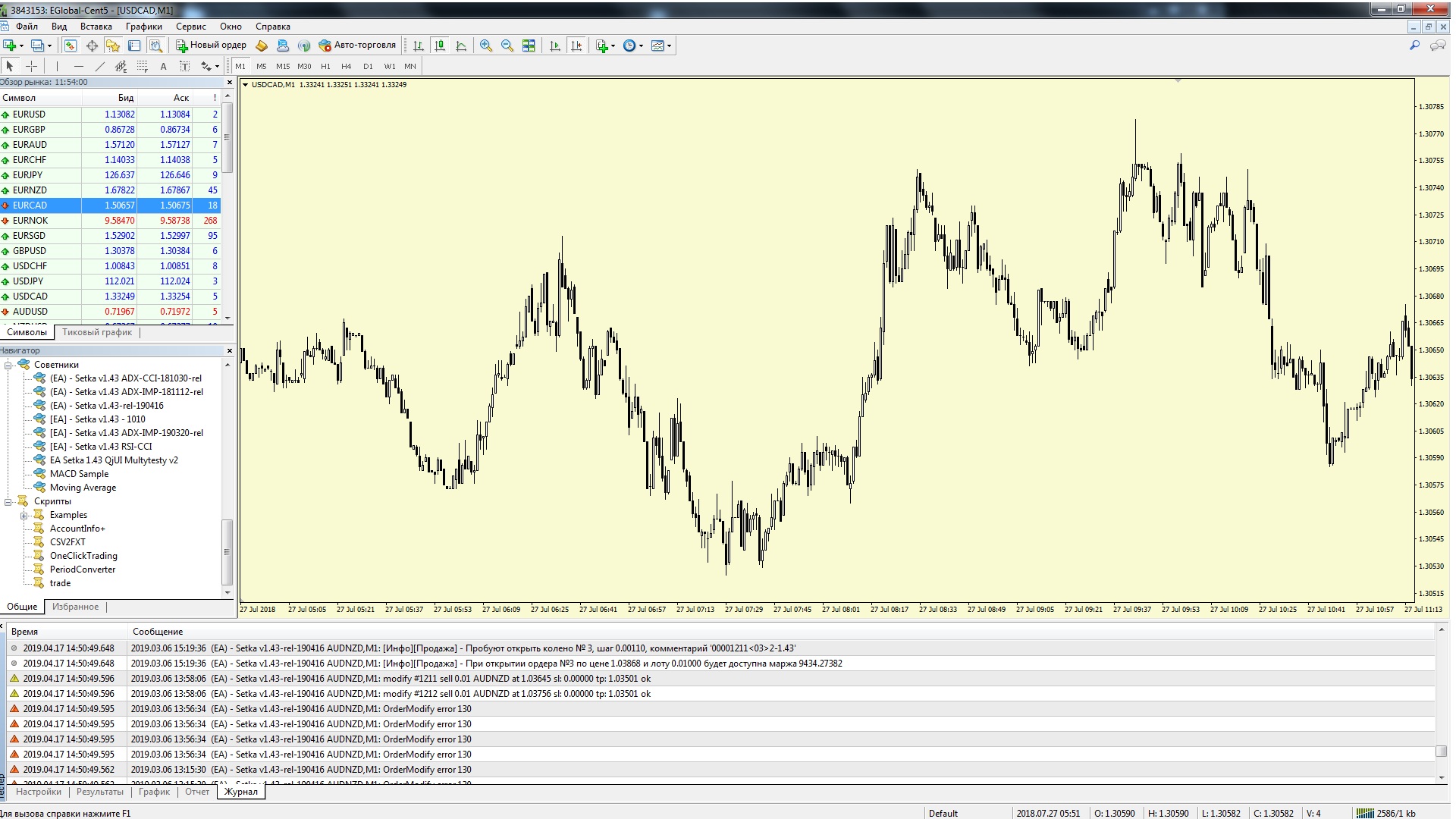Toggle chart shift from right border
The height and width of the screenshot is (819, 1456).
click(576, 45)
